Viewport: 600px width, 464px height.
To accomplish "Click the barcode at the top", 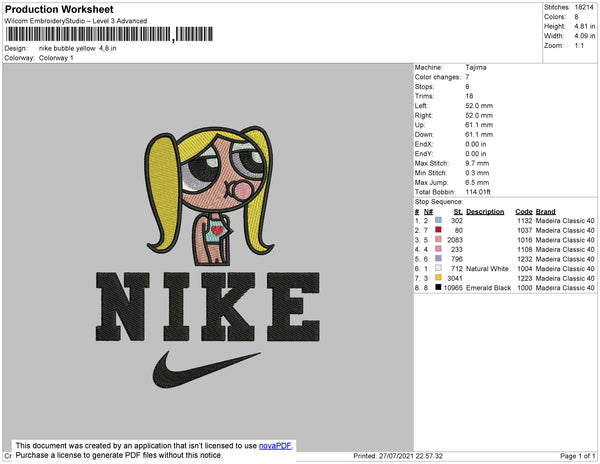I will 109,34.
